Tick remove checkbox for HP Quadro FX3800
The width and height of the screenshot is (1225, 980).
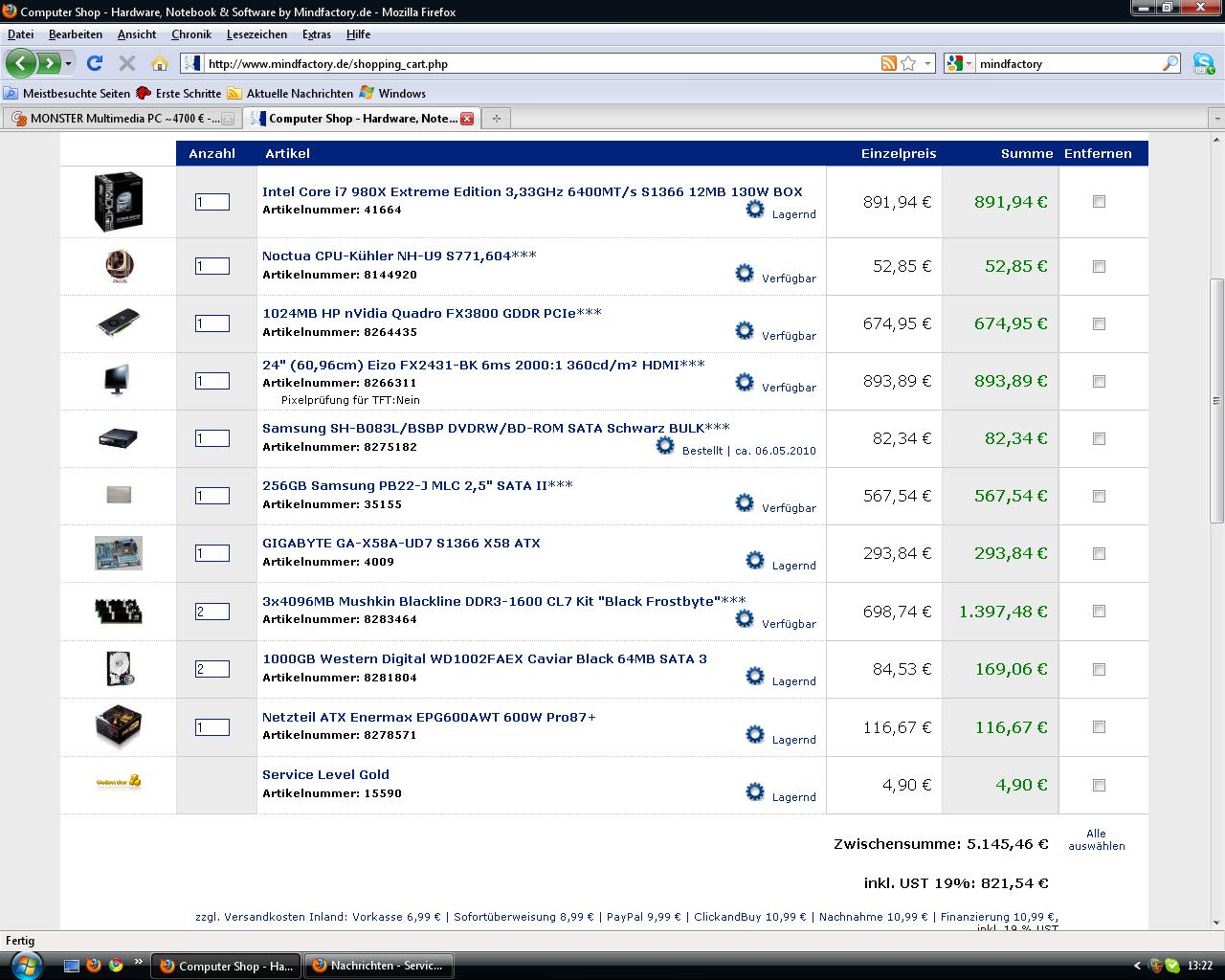[x=1099, y=324]
